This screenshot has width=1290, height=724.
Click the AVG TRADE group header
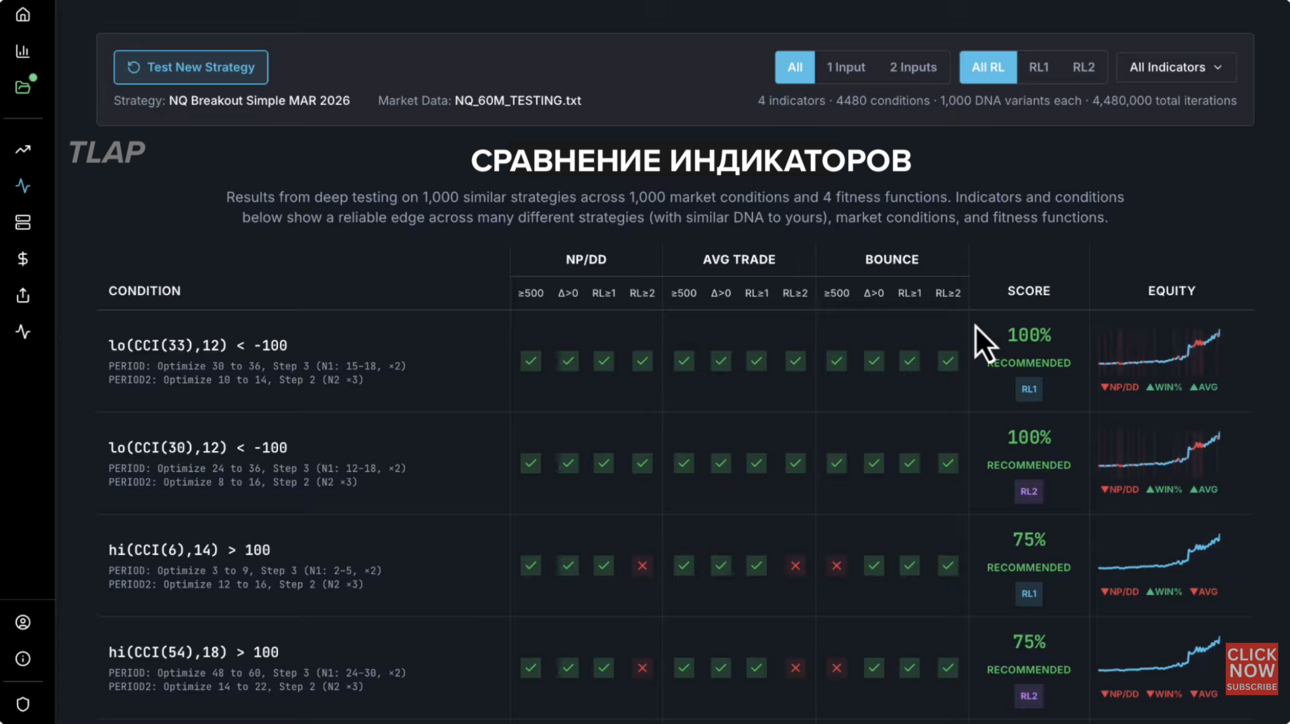tap(739, 259)
